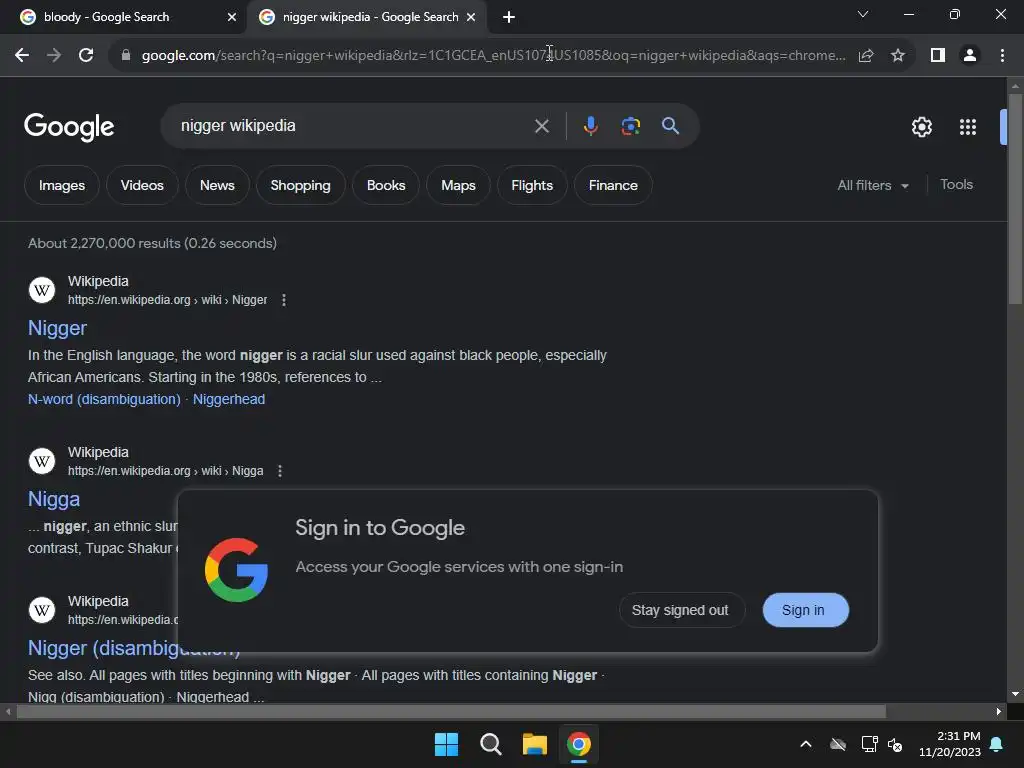Bookmark this page with the star icon
Image resolution: width=1024 pixels, height=768 pixels.
(x=898, y=56)
